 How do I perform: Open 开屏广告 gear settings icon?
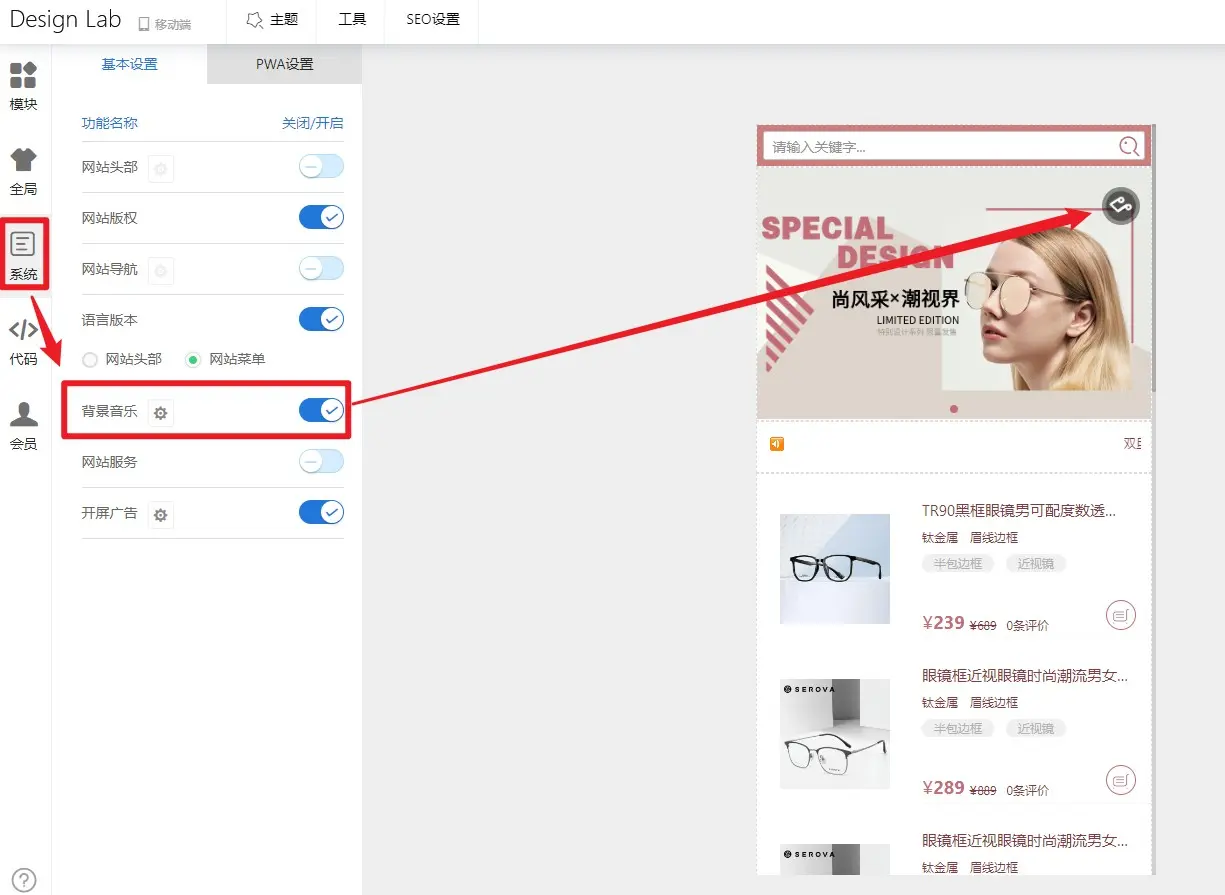[x=160, y=515]
